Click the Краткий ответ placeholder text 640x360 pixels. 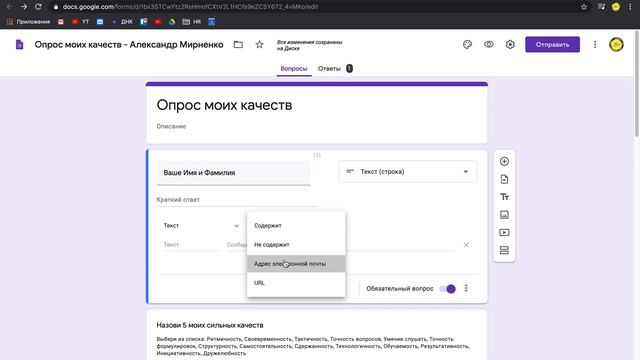pyautogui.click(x=178, y=200)
